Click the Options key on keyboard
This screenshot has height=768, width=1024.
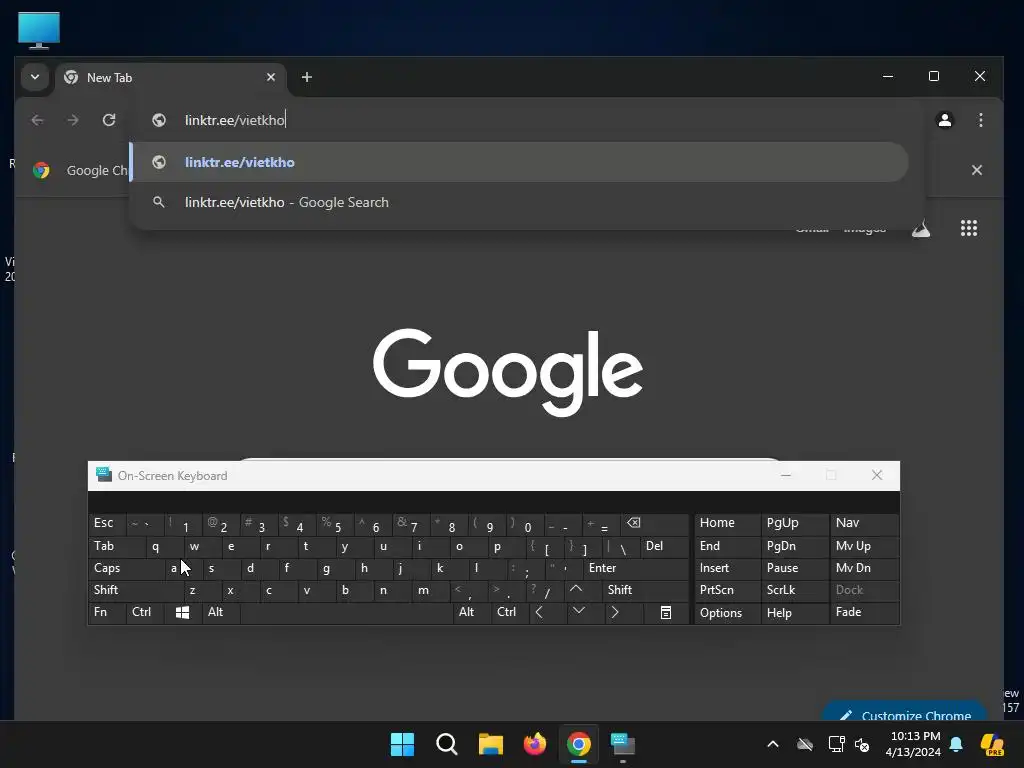coord(727,613)
